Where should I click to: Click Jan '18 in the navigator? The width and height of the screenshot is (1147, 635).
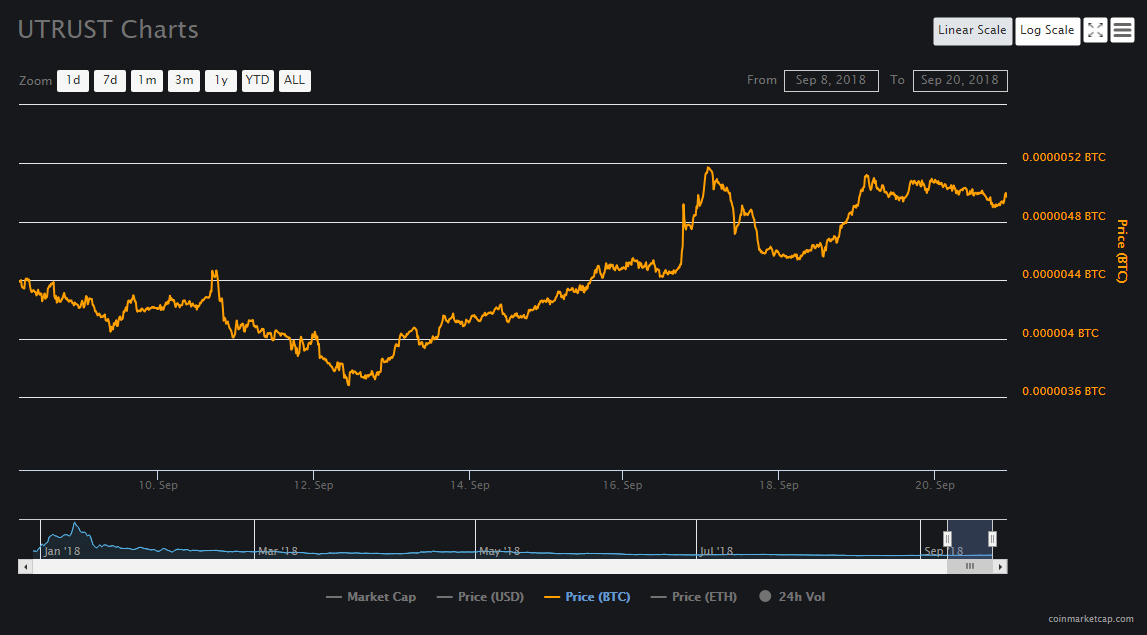coord(62,551)
